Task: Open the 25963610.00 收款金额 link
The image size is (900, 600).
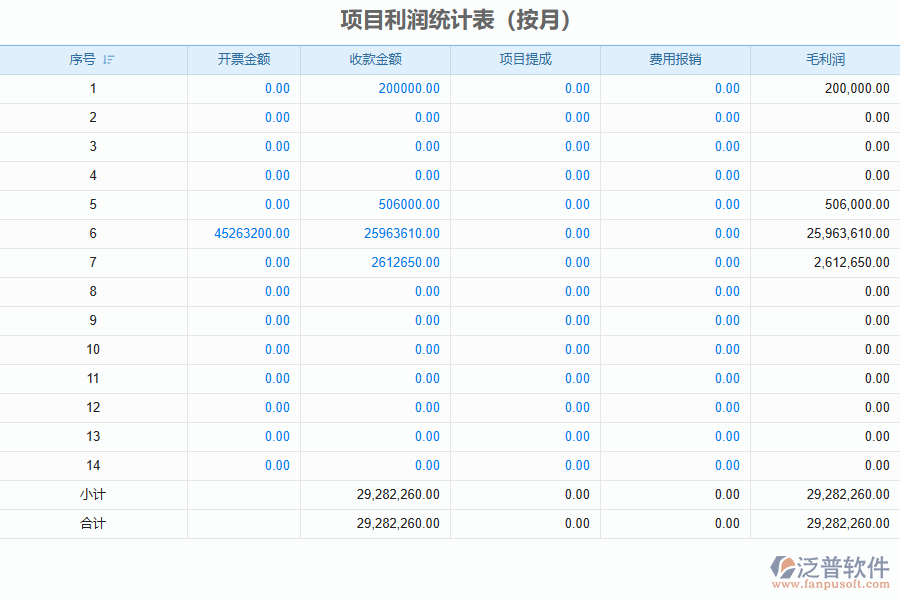Action: pos(401,233)
